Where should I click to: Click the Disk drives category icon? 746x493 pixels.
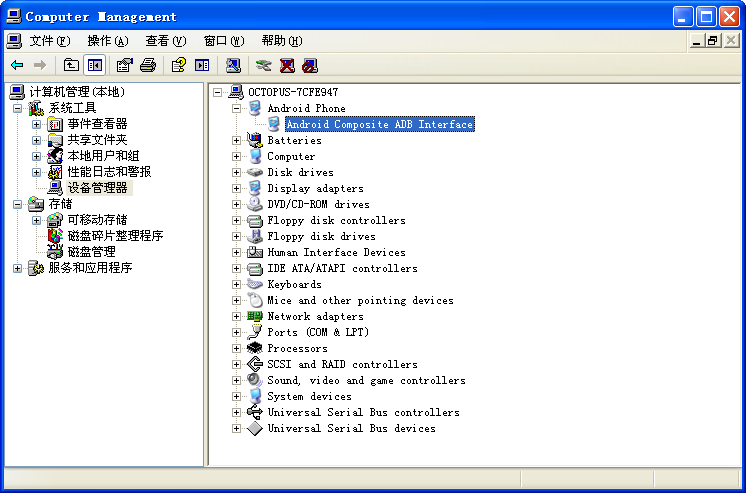click(x=255, y=172)
